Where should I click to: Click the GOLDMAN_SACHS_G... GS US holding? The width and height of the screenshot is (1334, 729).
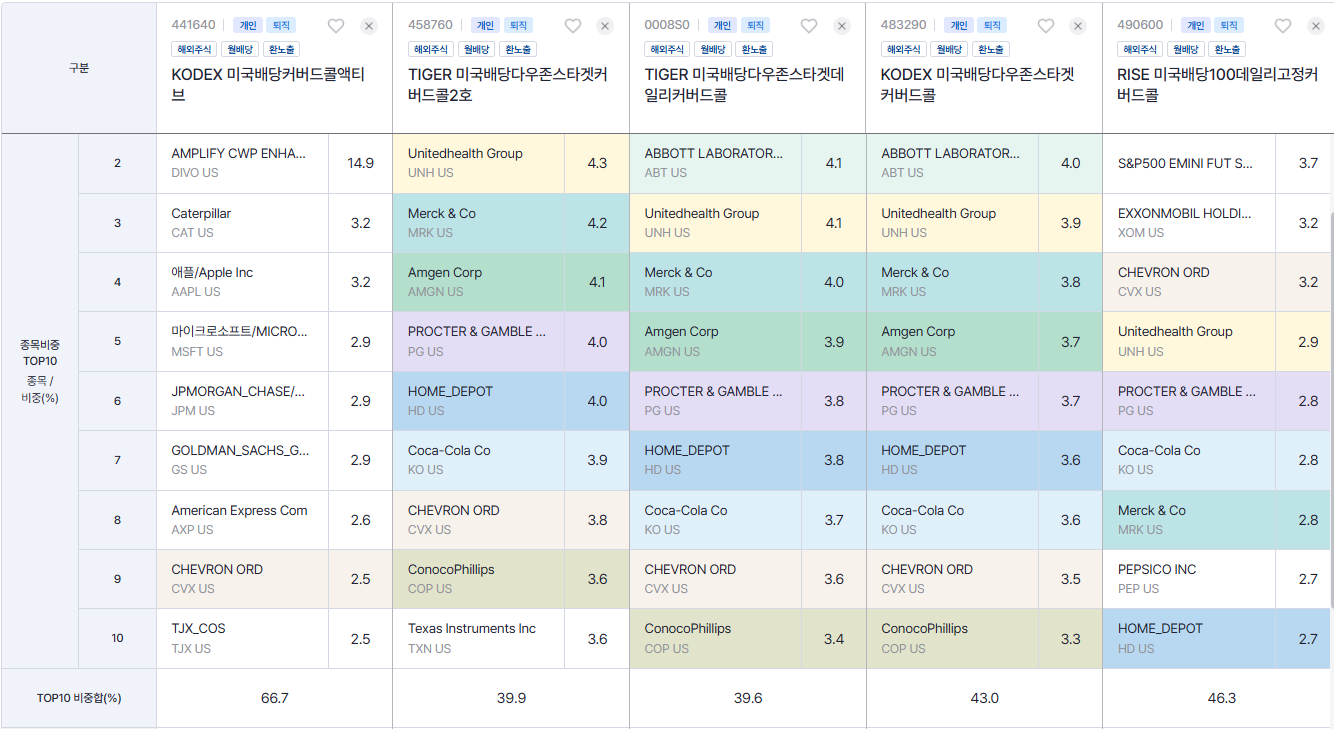click(x=243, y=460)
